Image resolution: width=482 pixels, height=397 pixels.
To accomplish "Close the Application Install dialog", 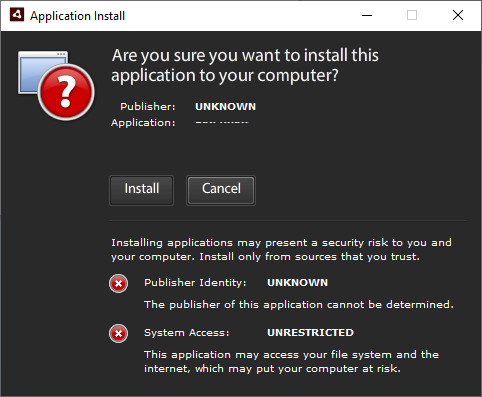I will point(458,15).
